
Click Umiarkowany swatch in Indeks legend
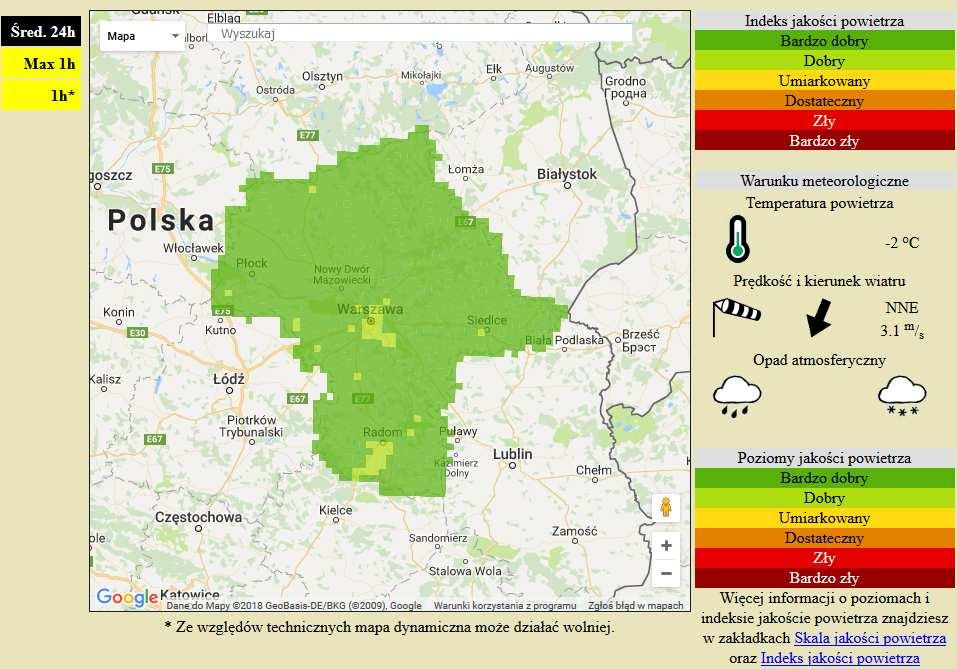(825, 81)
